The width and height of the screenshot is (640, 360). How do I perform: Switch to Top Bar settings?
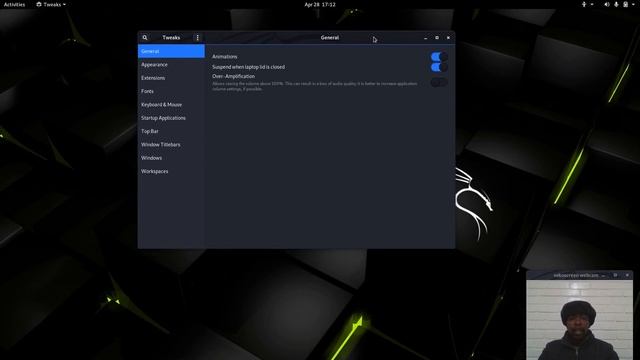(171, 131)
